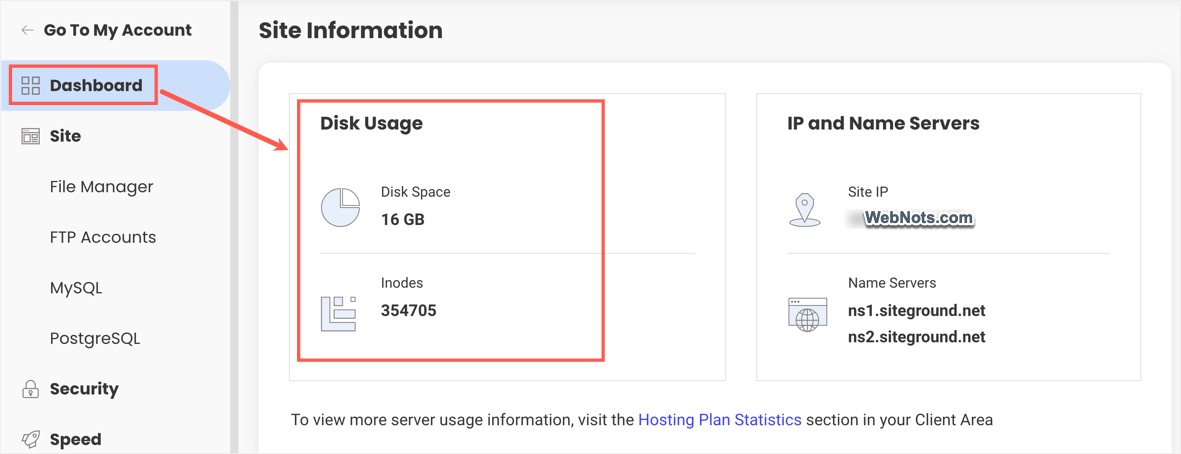Click the Name Servers globe icon

806,314
